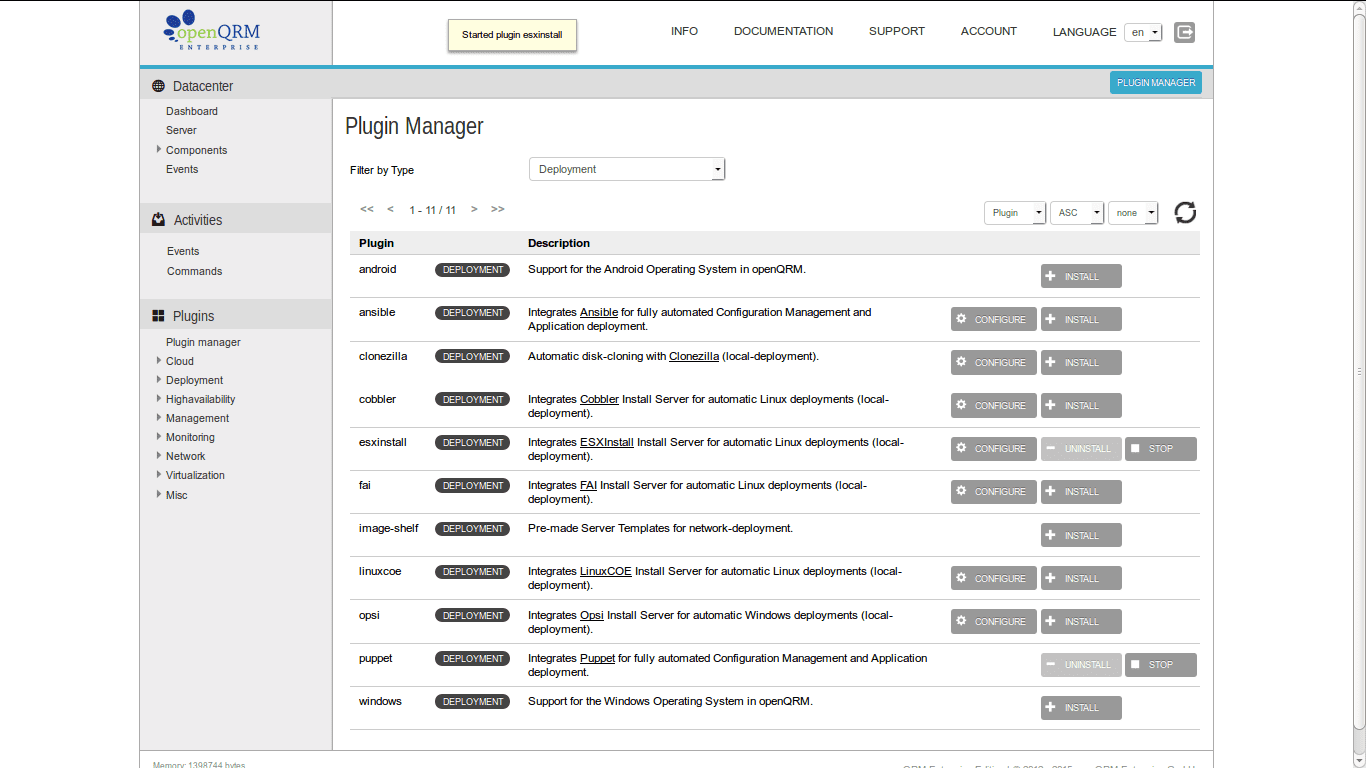
Task: Click the openQRM Enterprise logo
Action: (212, 31)
